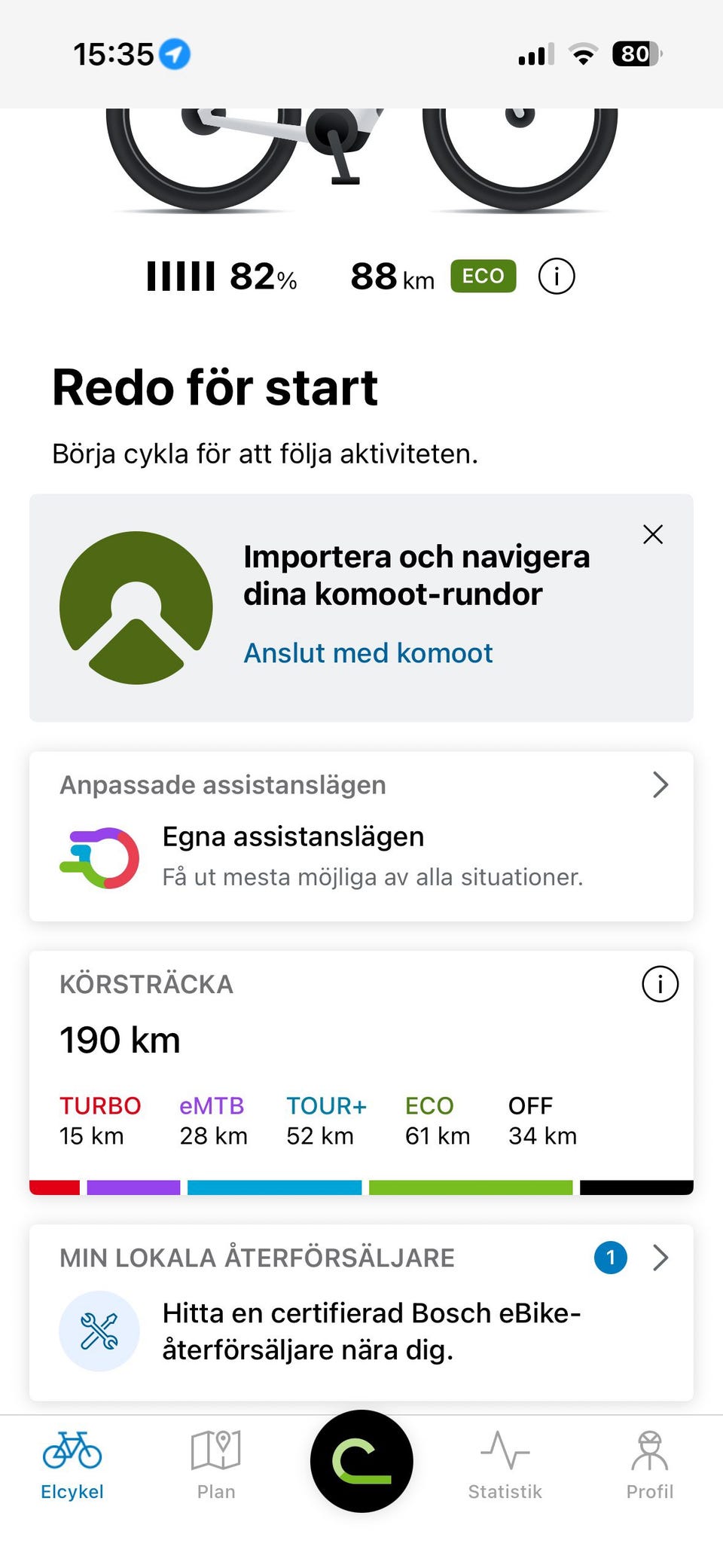
Task: Dismiss the komoot import banner
Action: pyautogui.click(x=653, y=534)
